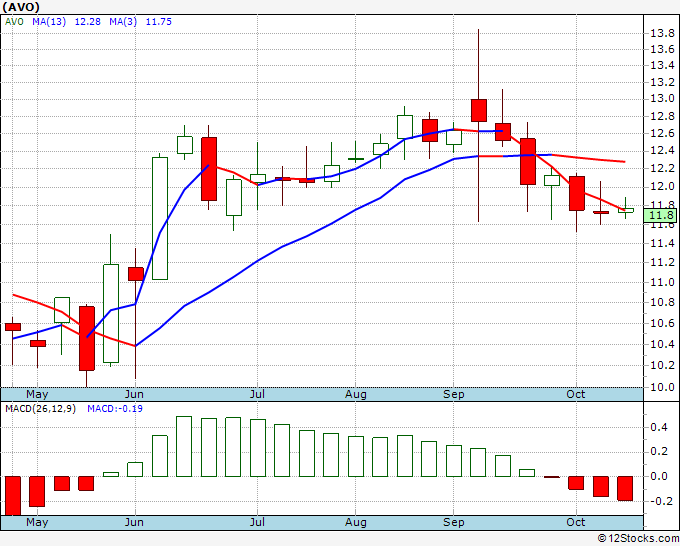The width and height of the screenshot is (680, 546).
Task: Click the 11.4 price axis label
Action: (662, 243)
